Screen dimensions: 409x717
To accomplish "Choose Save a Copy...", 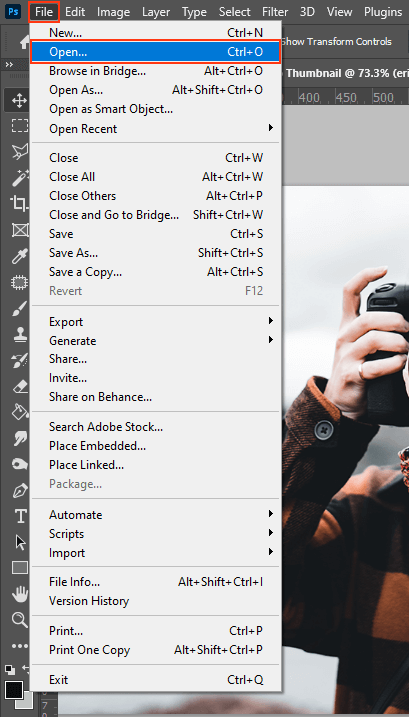I will pos(156,272).
